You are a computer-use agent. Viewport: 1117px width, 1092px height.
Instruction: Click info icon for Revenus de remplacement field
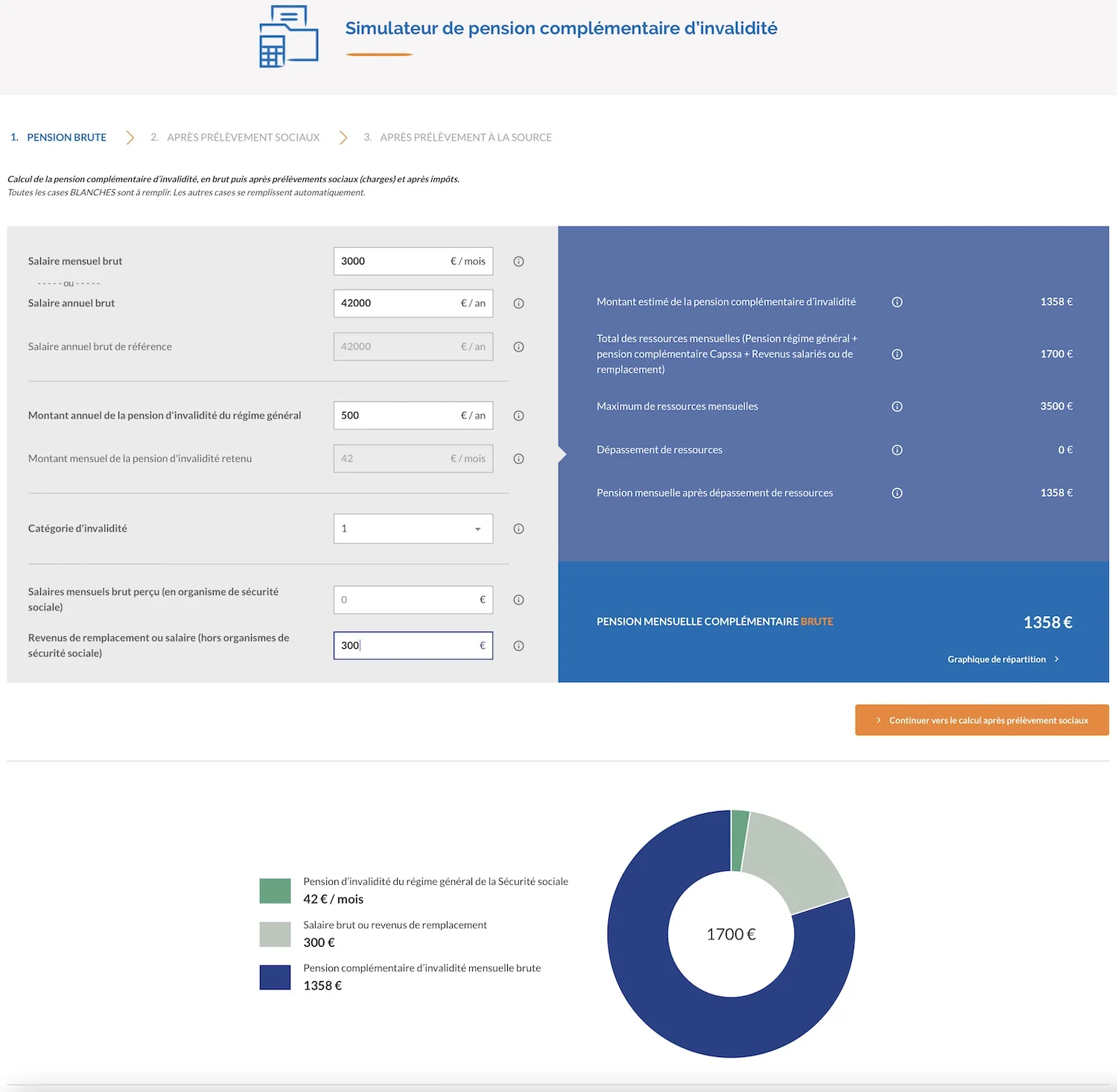tap(518, 646)
